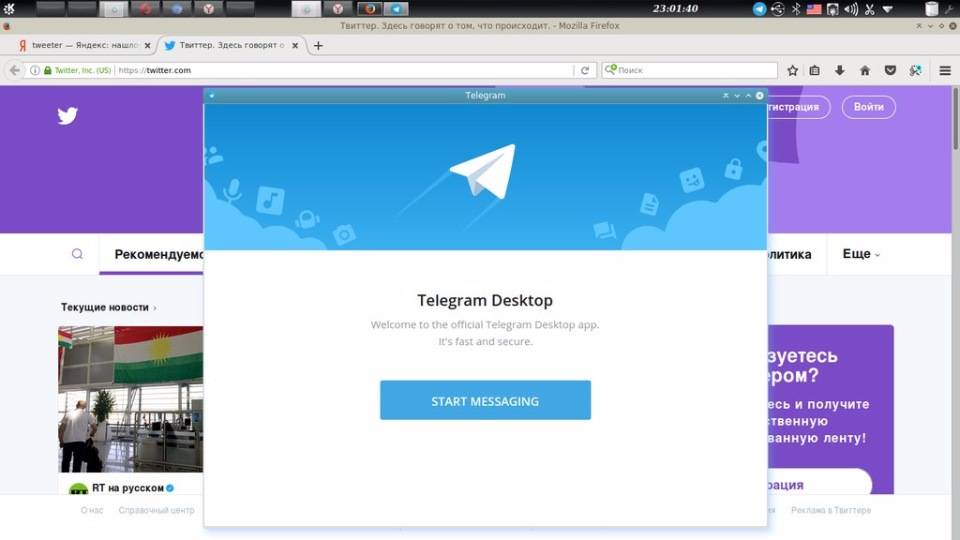Click the Войти login button on Twitter

(x=868, y=107)
